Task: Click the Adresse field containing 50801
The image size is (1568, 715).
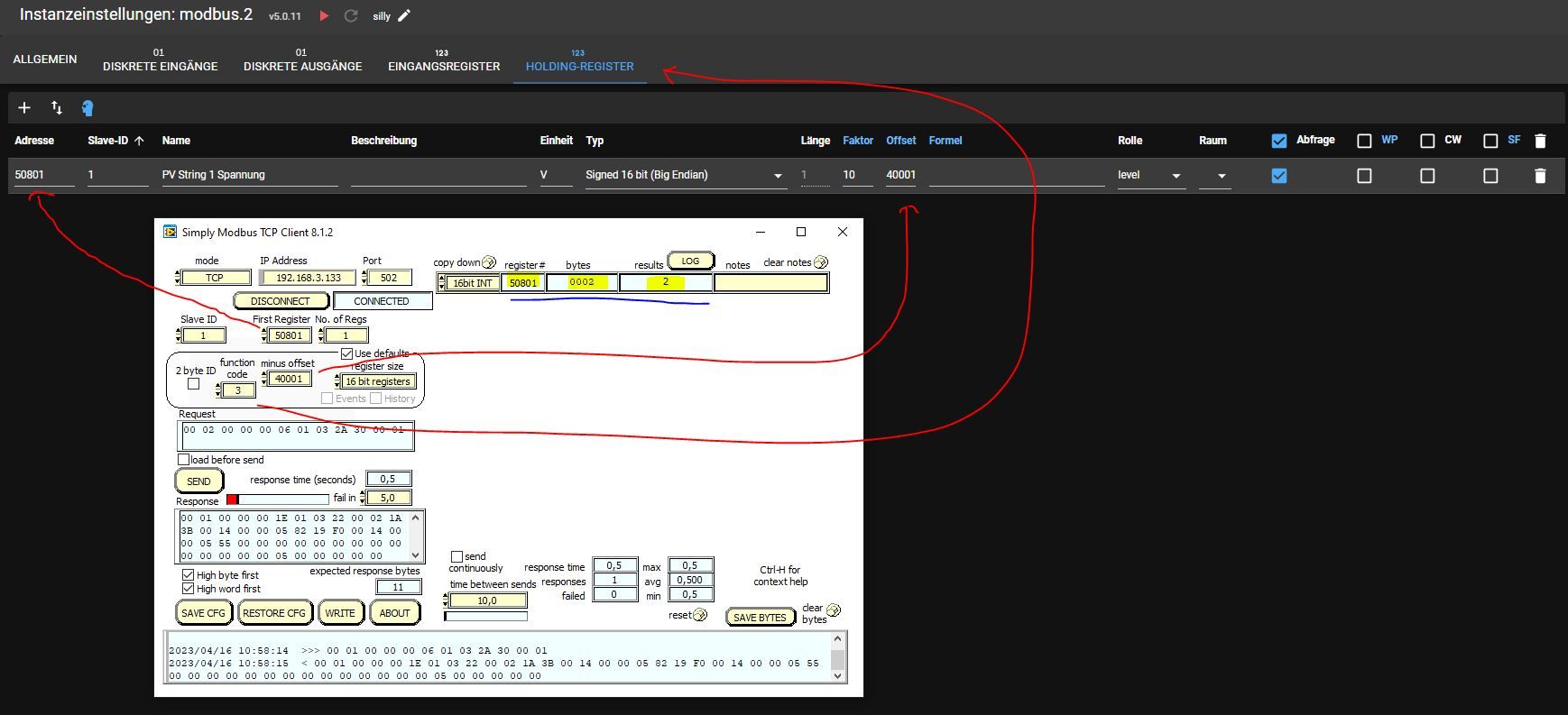Action: (44, 175)
